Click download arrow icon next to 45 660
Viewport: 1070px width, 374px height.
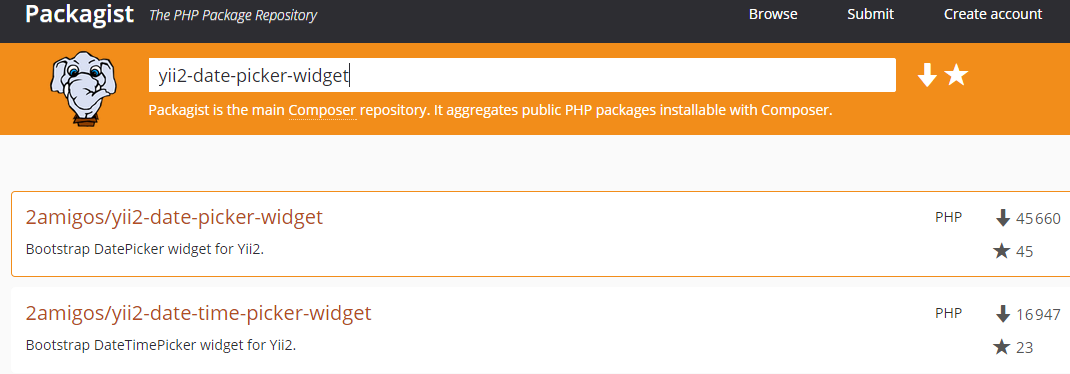[1002, 218]
